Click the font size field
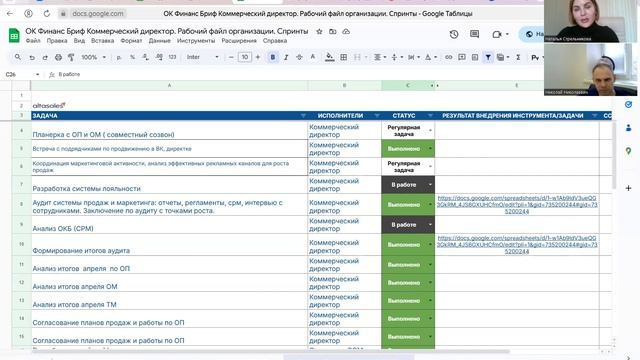The image size is (640, 360). (x=244, y=58)
